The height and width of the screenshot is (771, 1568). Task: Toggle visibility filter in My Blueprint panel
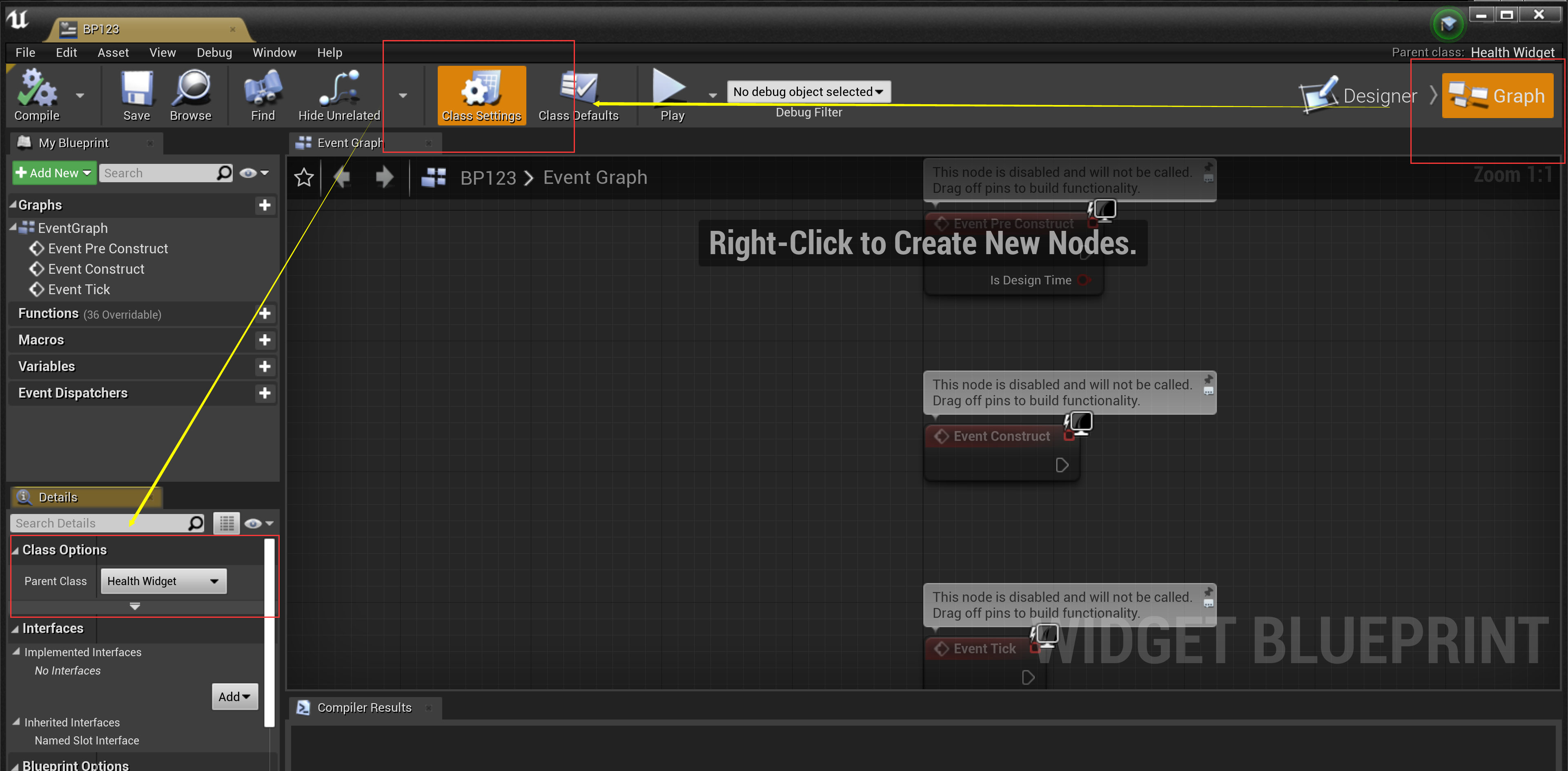pyautogui.click(x=249, y=172)
